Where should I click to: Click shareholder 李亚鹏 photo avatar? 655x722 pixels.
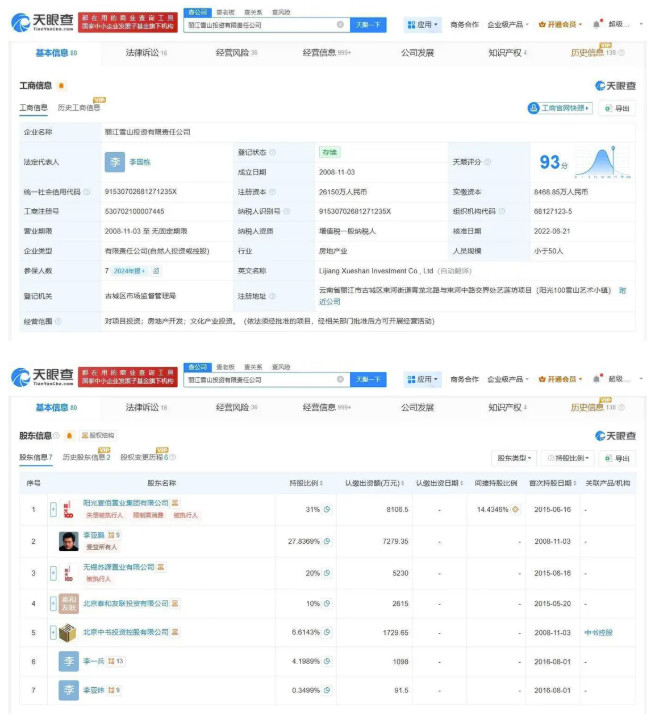(67, 541)
